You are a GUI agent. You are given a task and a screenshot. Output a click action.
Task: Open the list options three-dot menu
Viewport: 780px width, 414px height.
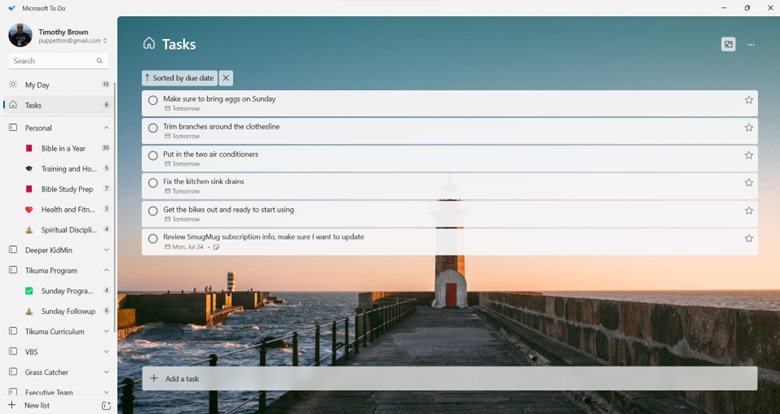(751, 44)
